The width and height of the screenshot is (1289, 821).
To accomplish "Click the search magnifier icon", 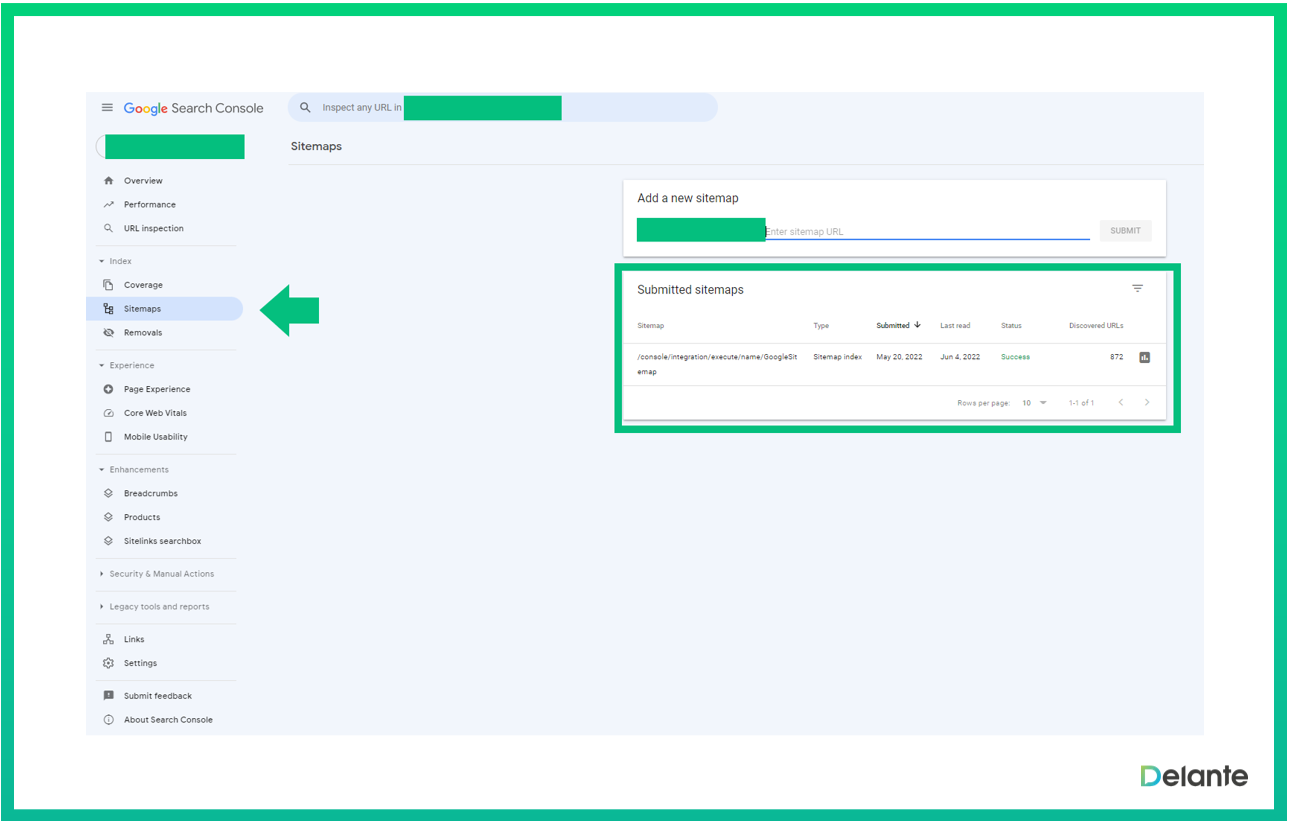I will (x=306, y=108).
